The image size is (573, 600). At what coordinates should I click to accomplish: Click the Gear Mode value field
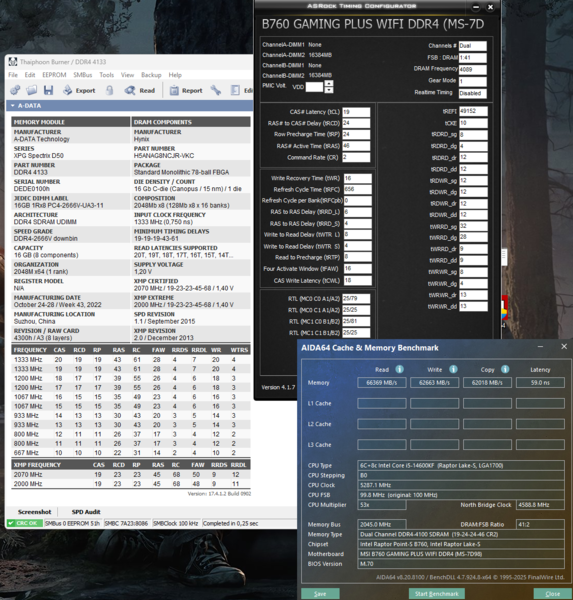(x=473, y=81)
